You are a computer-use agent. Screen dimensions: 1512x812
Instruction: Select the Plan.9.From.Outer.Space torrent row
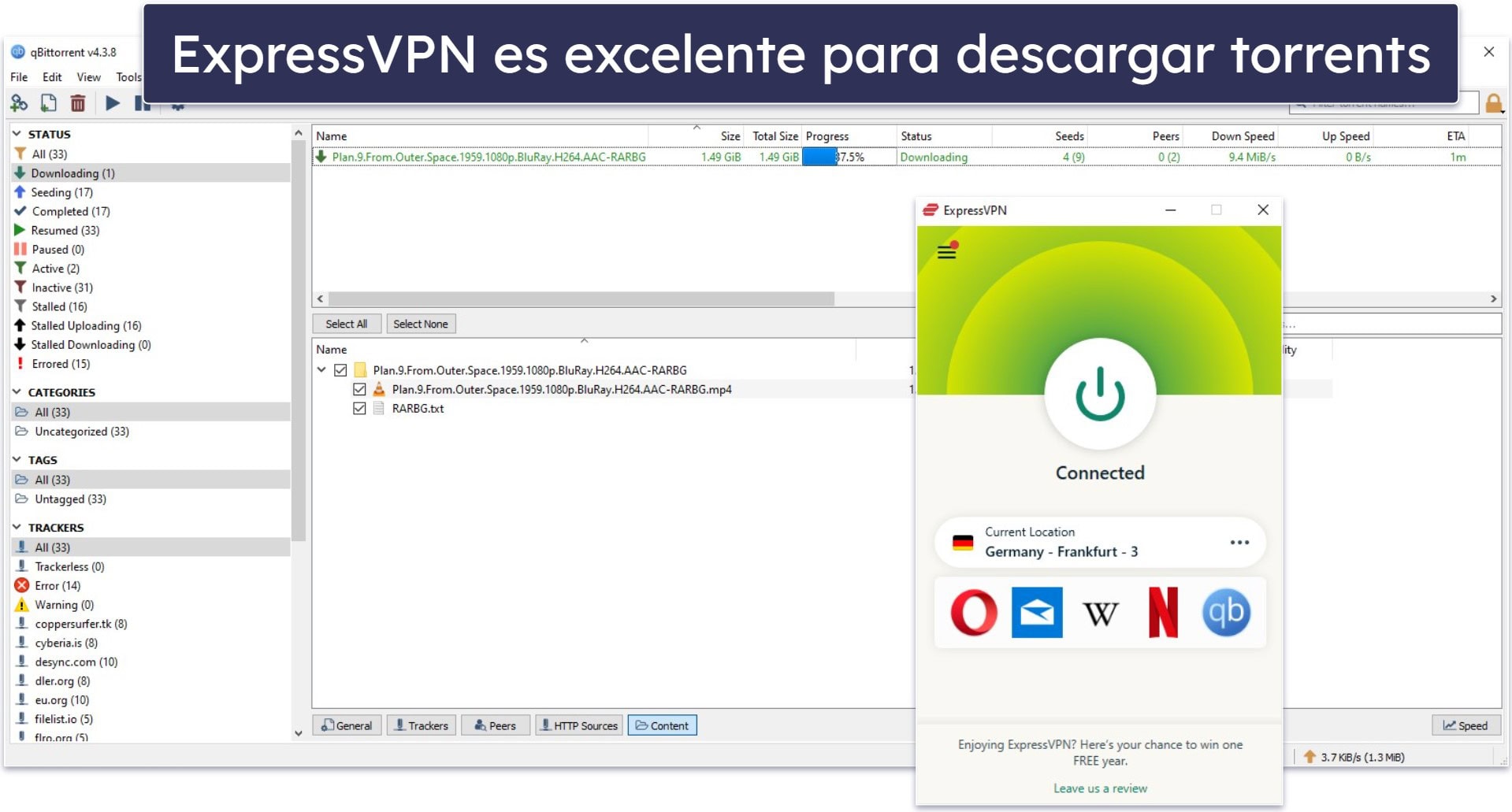tap(906, 157)
